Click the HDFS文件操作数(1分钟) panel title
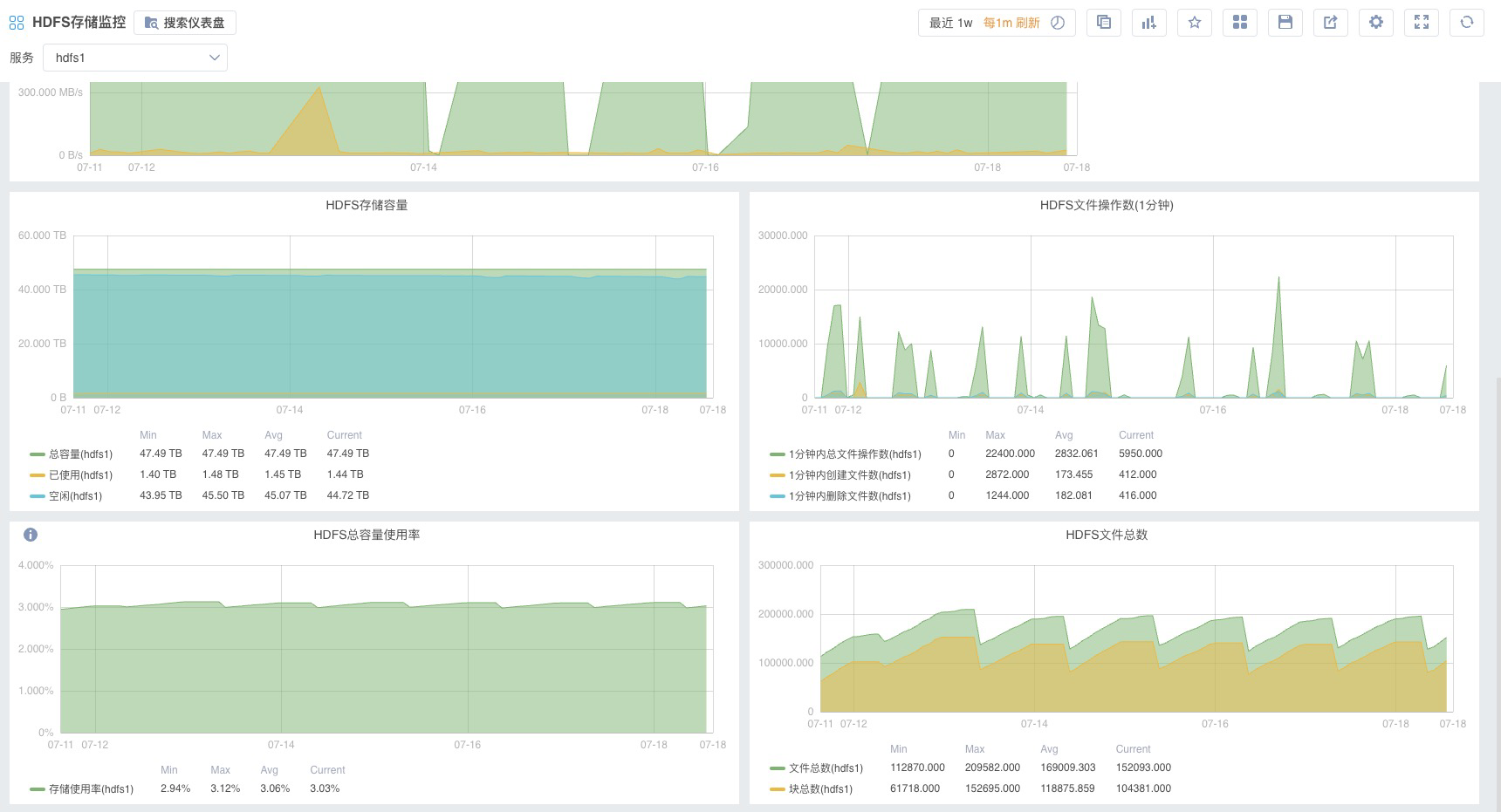The width and height of the screenshot is (1501, 812). (x=1107, y=205)
